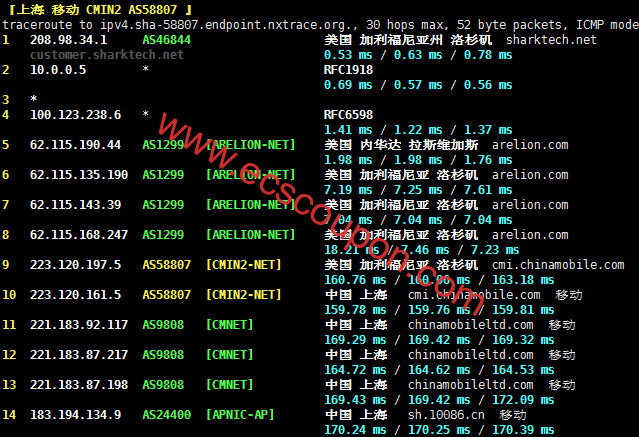Click latency value 169.29 ms
Viewport: 639px width, 437px height.
click(x=355, y=340)
